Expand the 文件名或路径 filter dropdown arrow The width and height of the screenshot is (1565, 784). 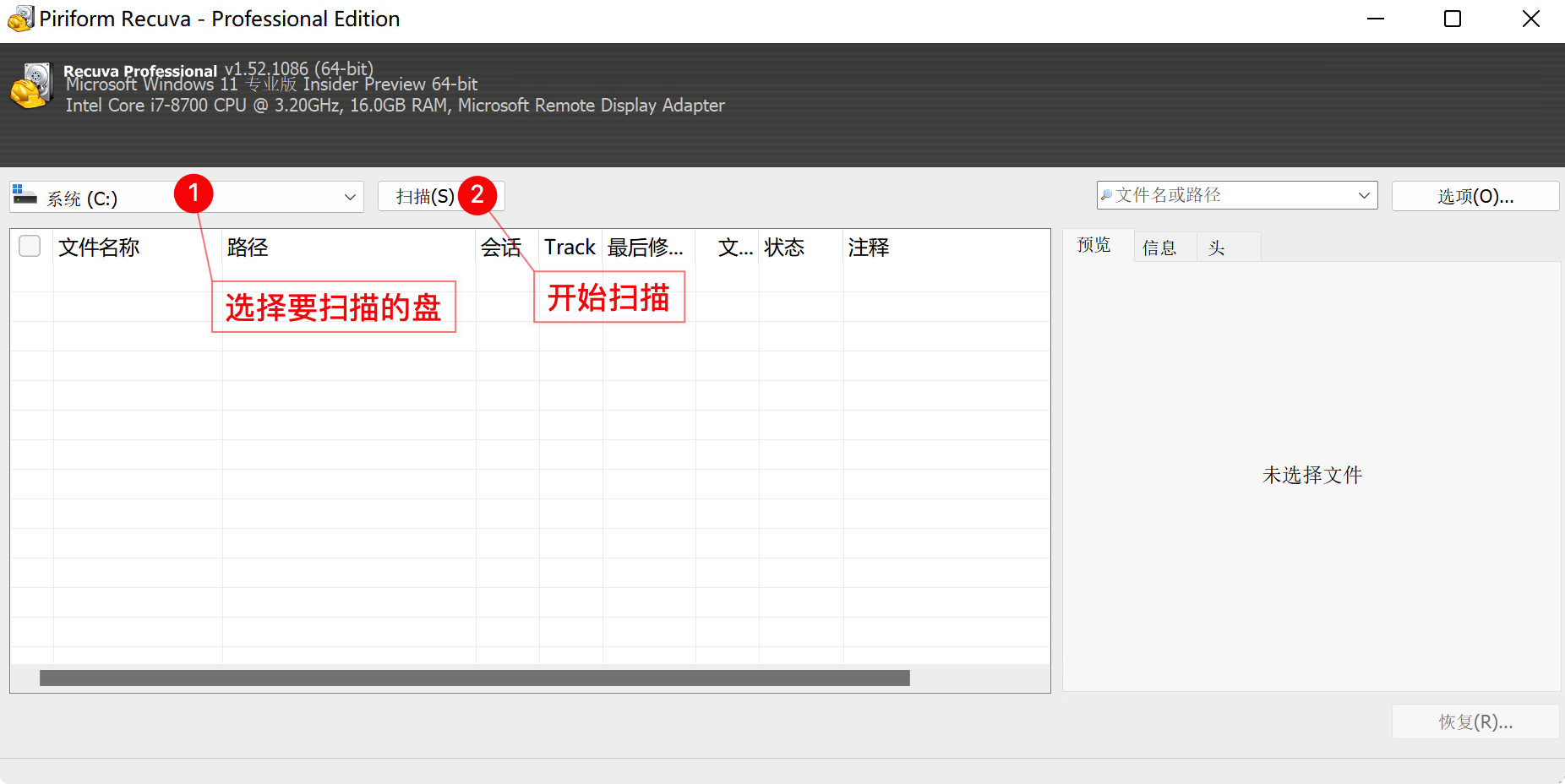point(1363,195)
